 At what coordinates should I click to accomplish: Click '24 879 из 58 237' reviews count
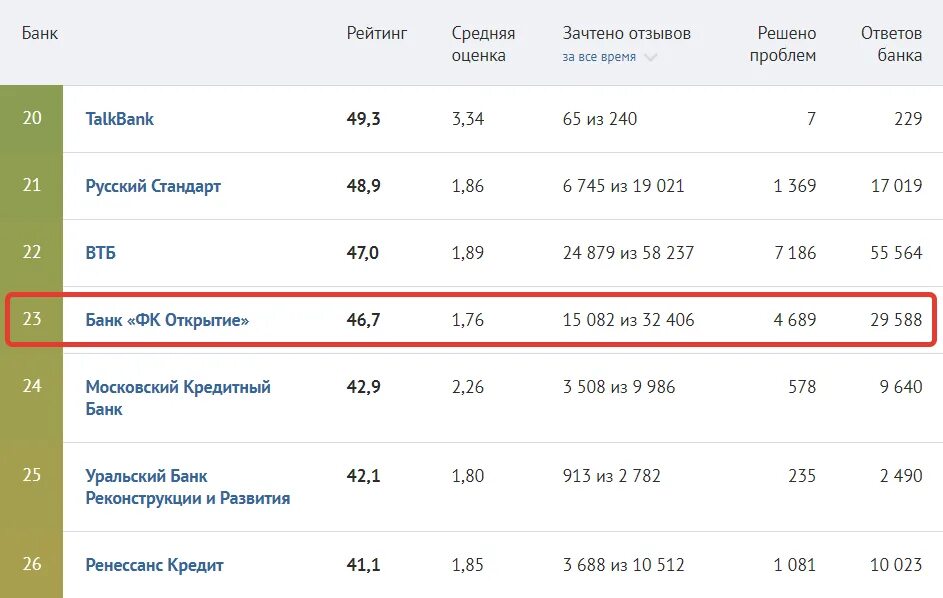628,253
